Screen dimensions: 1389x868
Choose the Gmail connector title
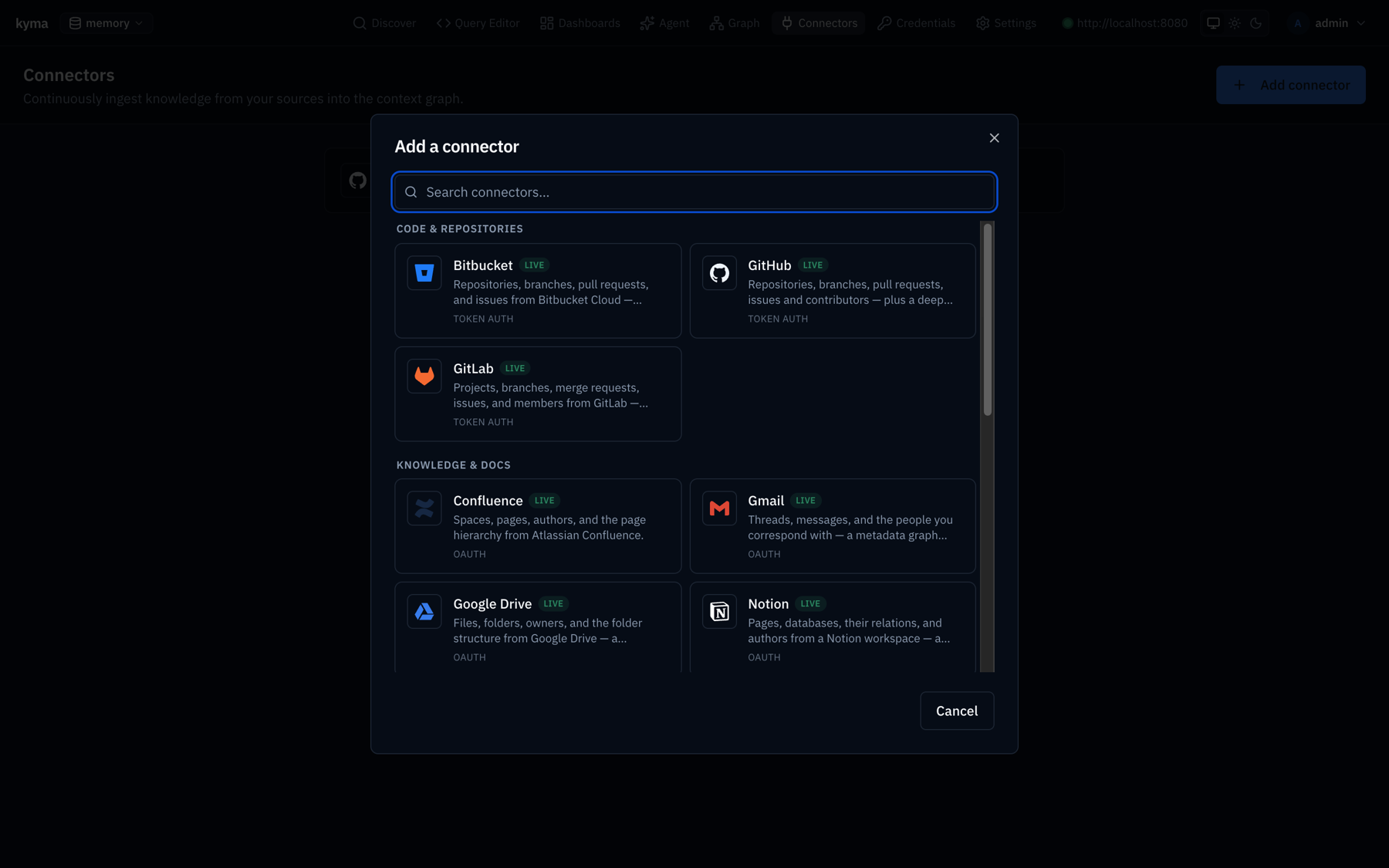point(765,501)
